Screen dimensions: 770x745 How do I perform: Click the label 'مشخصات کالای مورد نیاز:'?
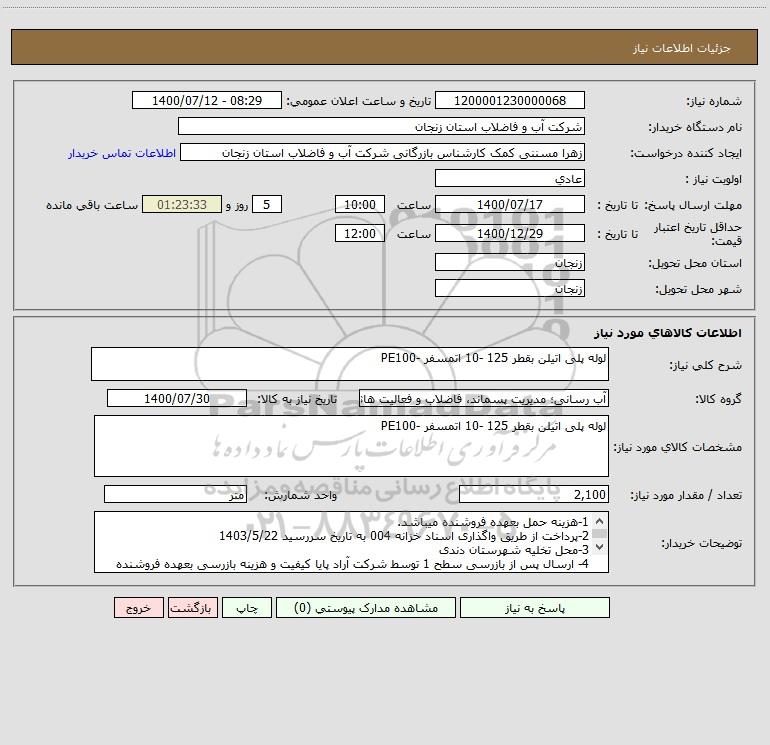(x=678, y=447)
